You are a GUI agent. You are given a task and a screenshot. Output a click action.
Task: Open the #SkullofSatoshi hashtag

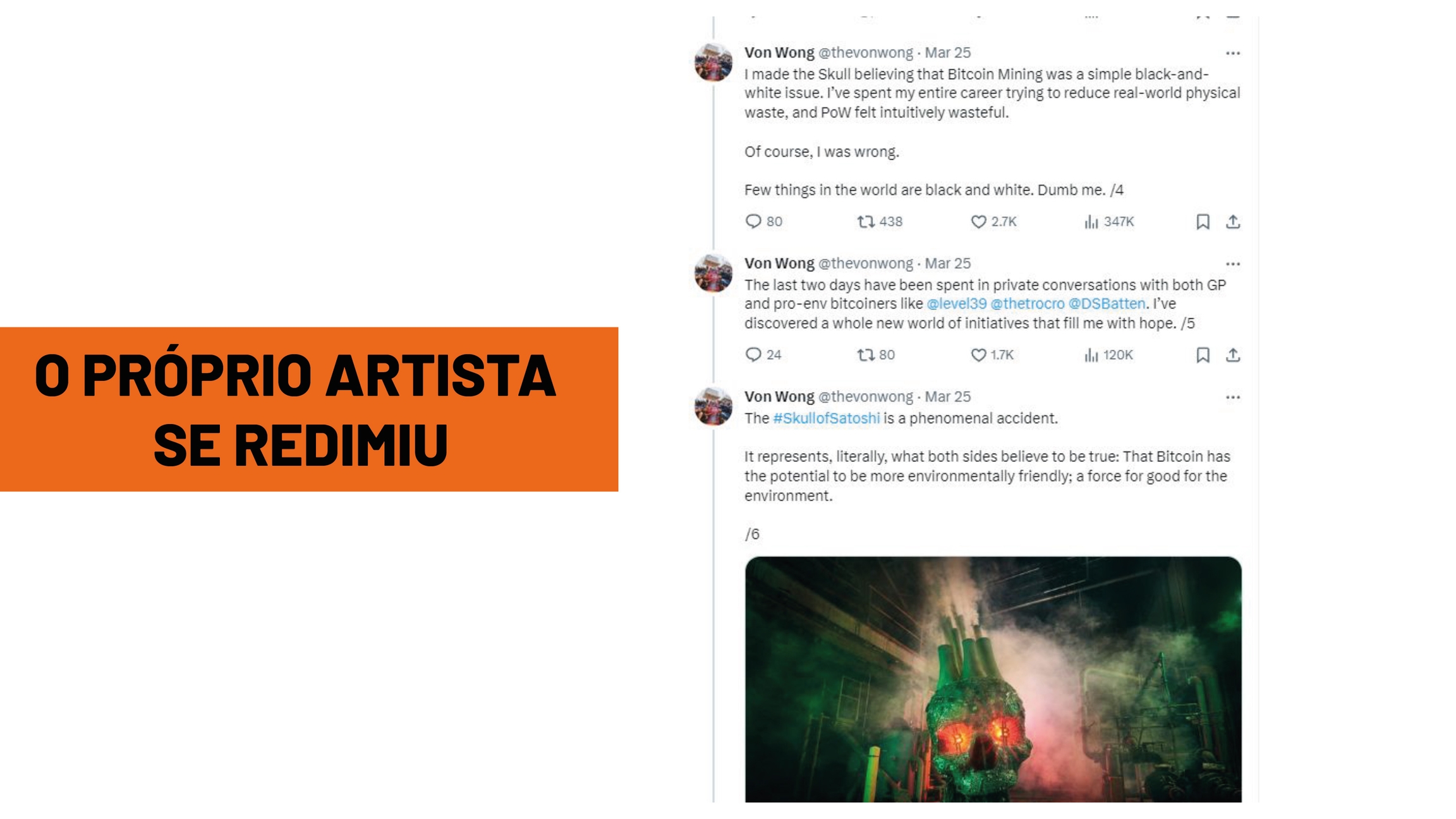point(826,418)
